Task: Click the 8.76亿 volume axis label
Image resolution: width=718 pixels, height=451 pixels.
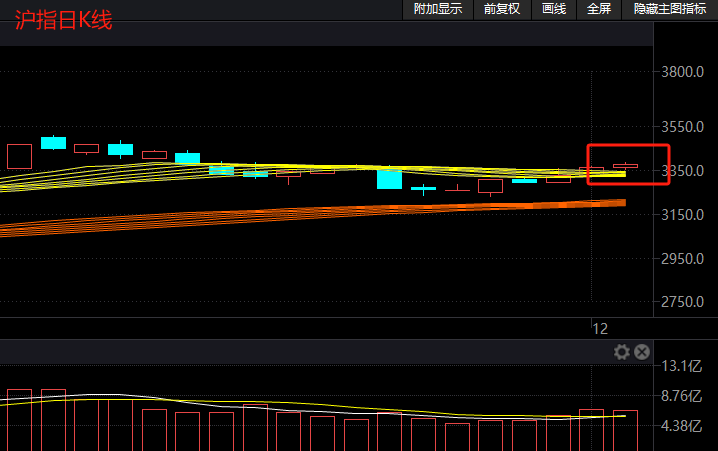Action: (x=681, y=396)
